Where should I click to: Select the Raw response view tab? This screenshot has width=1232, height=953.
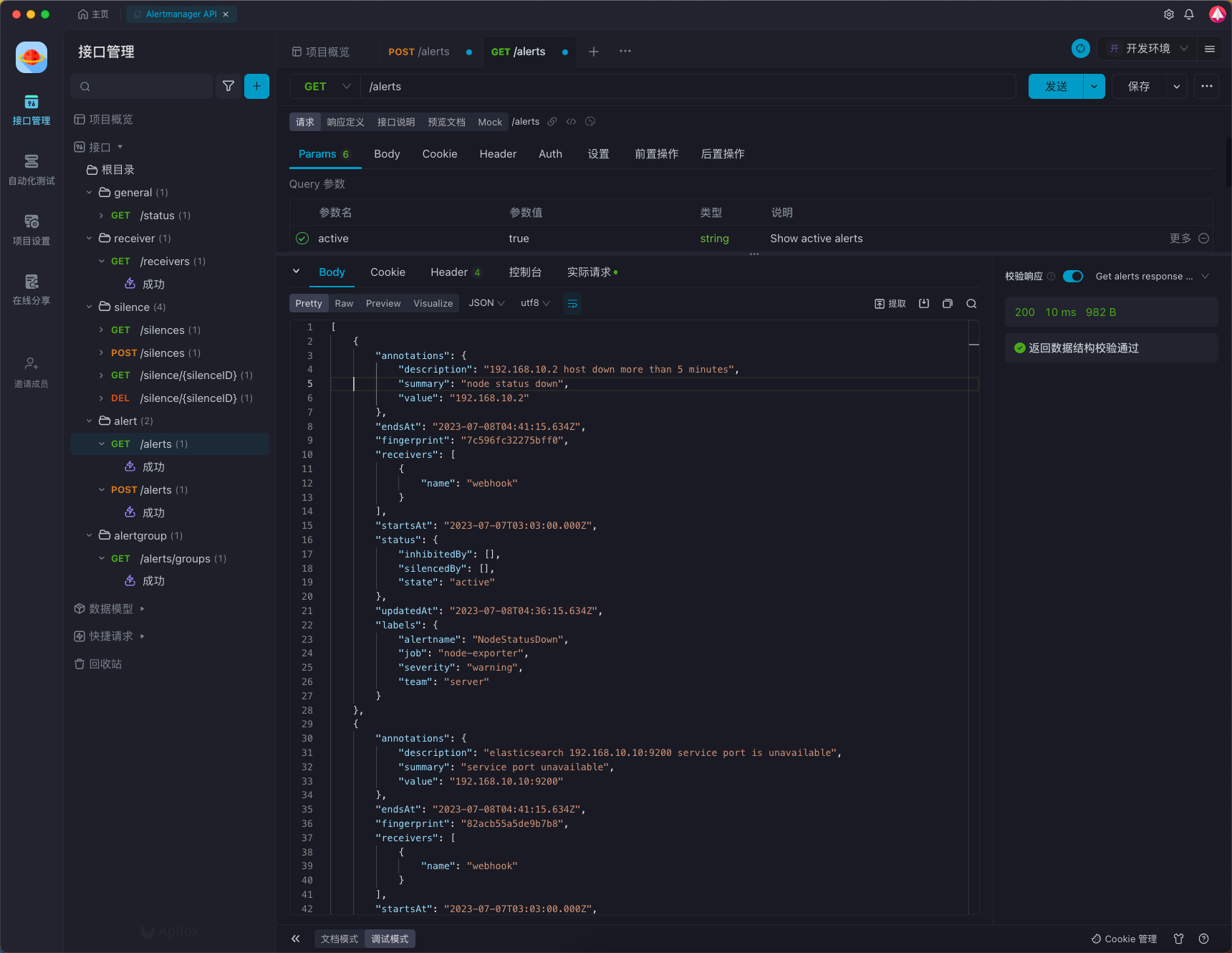(344, 304)
